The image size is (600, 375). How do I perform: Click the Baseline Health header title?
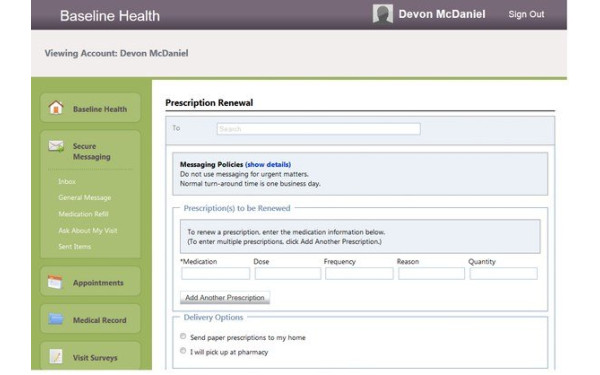point(110,16)
